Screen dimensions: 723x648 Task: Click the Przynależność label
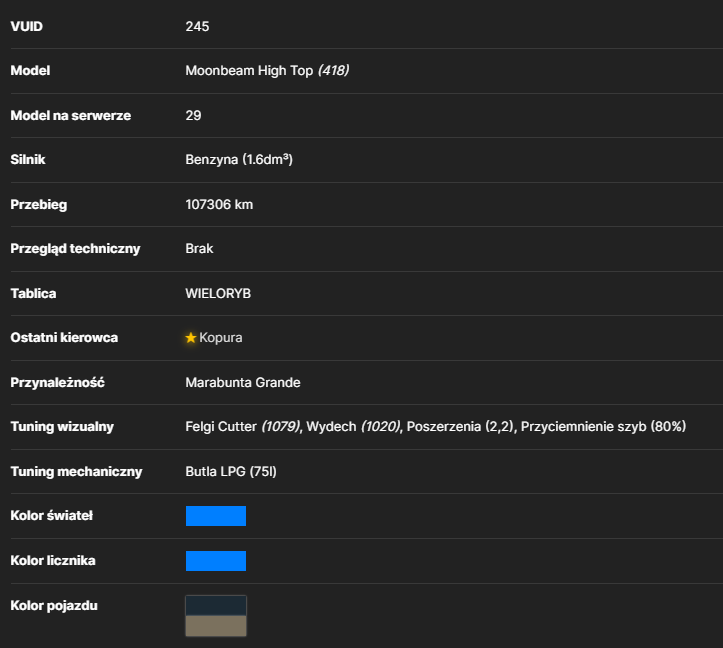[58, 382]
